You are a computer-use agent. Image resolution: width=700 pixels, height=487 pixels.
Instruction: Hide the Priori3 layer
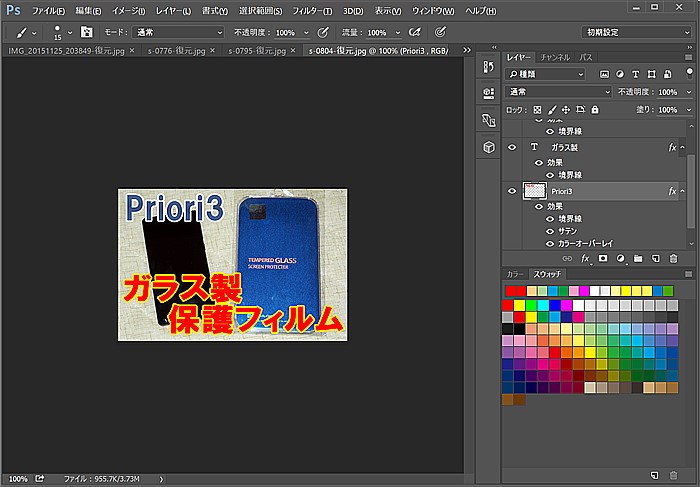512,191
